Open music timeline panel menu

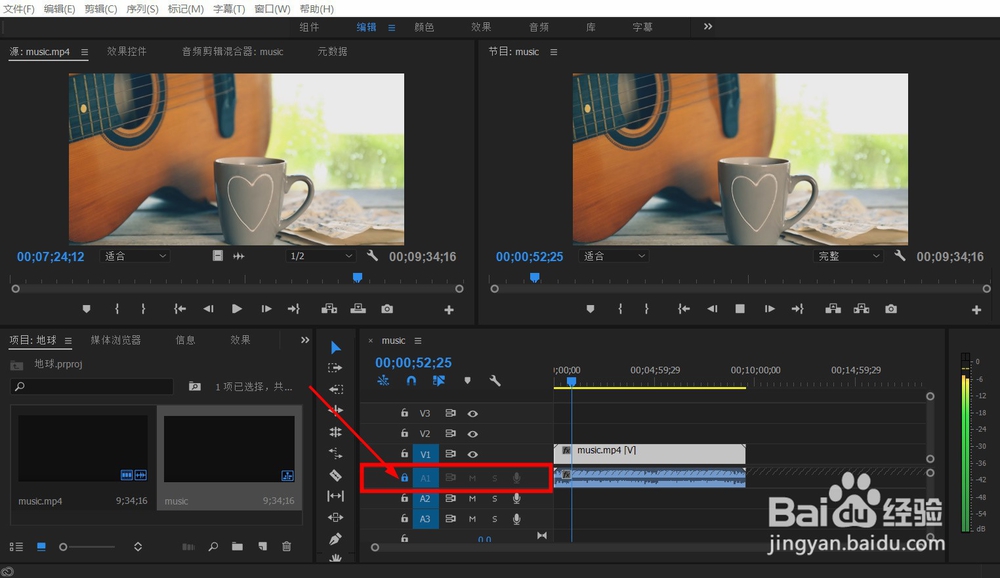pos(418,341)
